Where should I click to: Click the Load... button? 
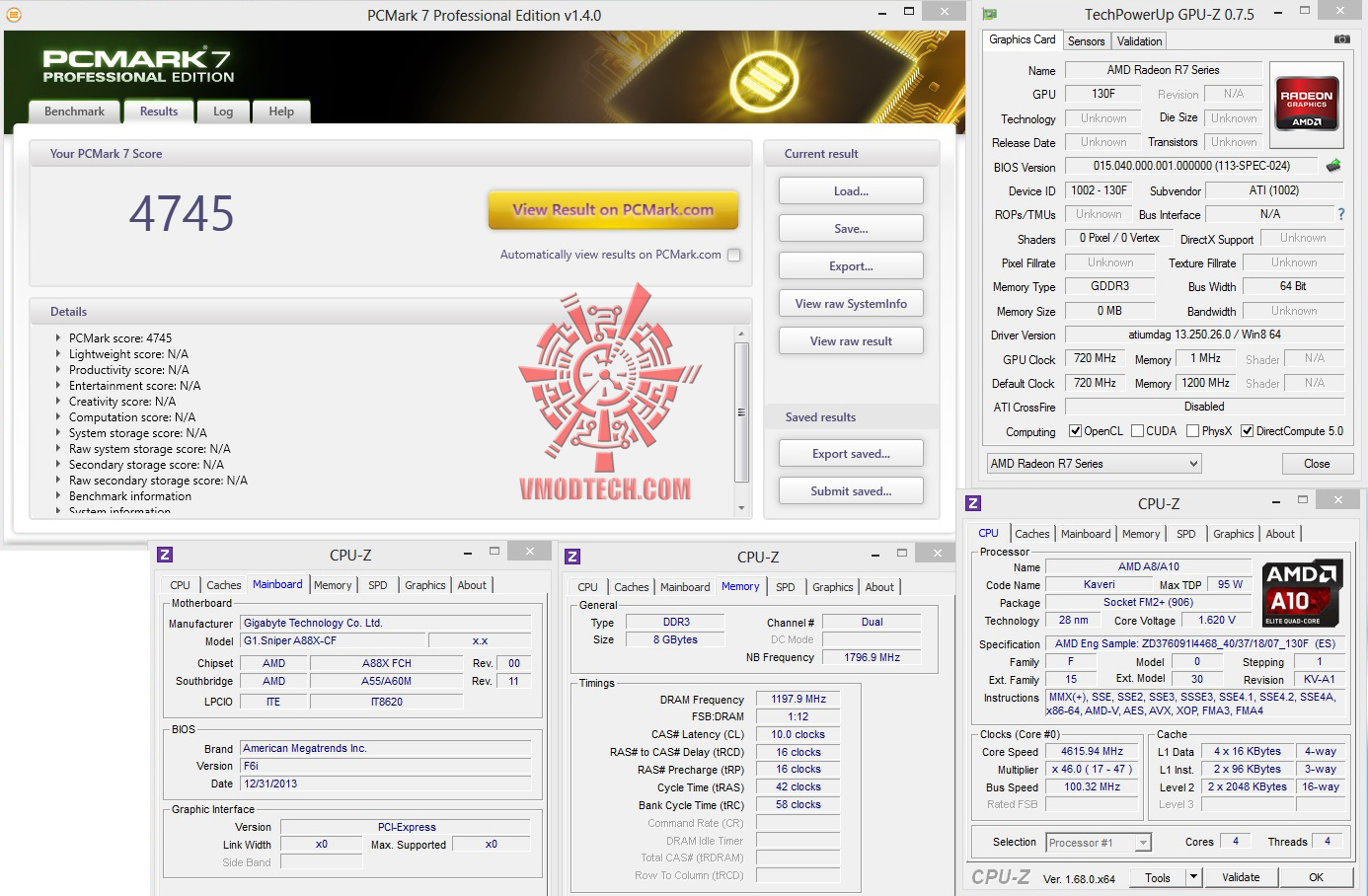tap(851, 191)
